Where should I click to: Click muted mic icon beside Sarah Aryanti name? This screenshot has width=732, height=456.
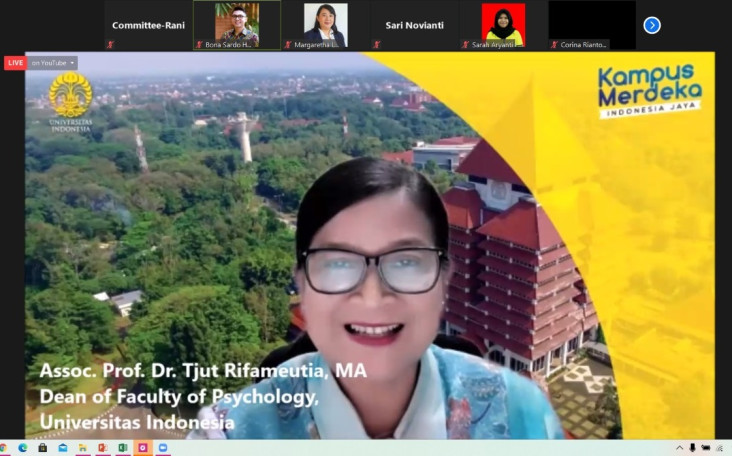(465, 45)
